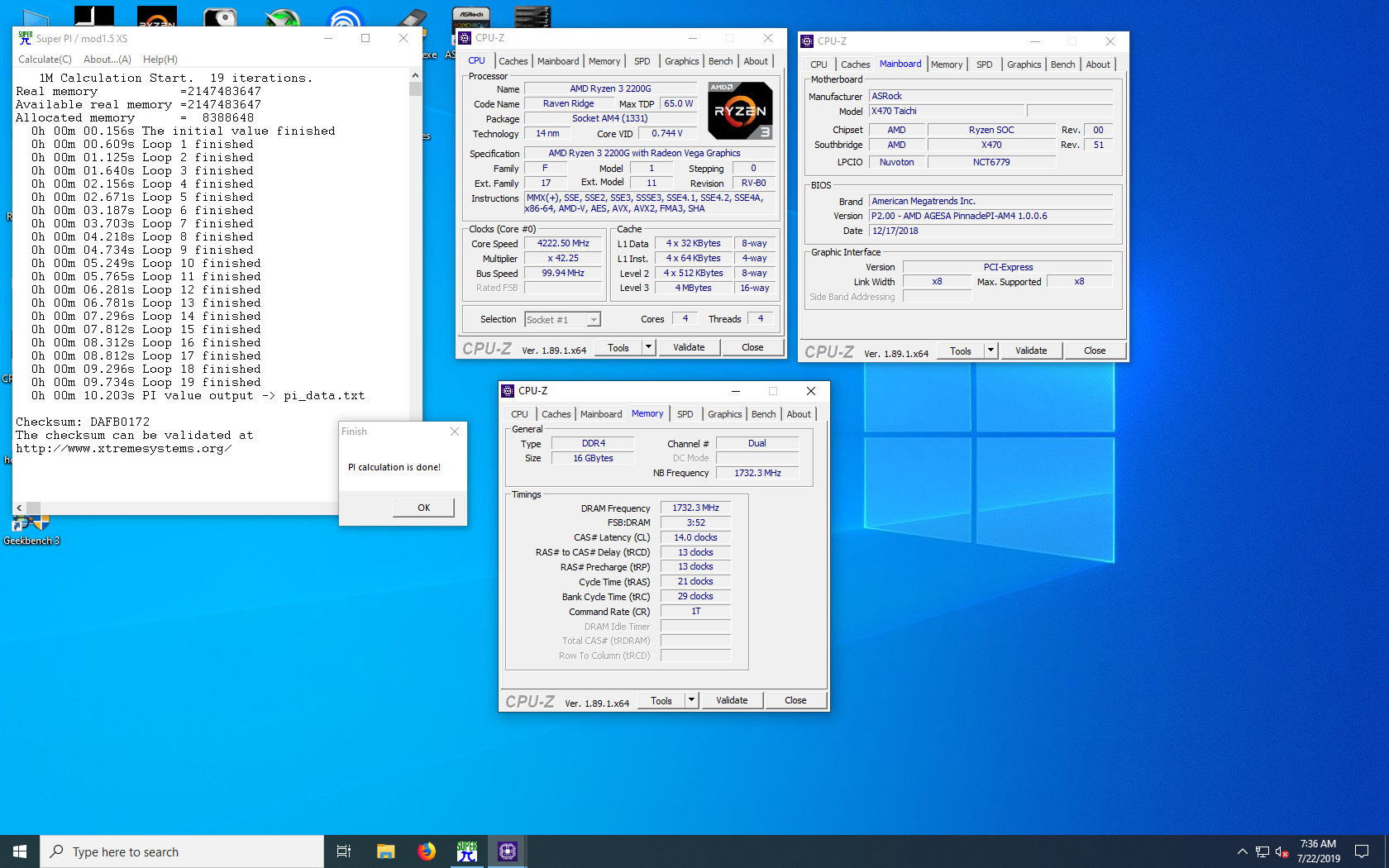
Task: Open the Action Center notifications icon
Action: pyautogui.click(x=1362, y=851)
